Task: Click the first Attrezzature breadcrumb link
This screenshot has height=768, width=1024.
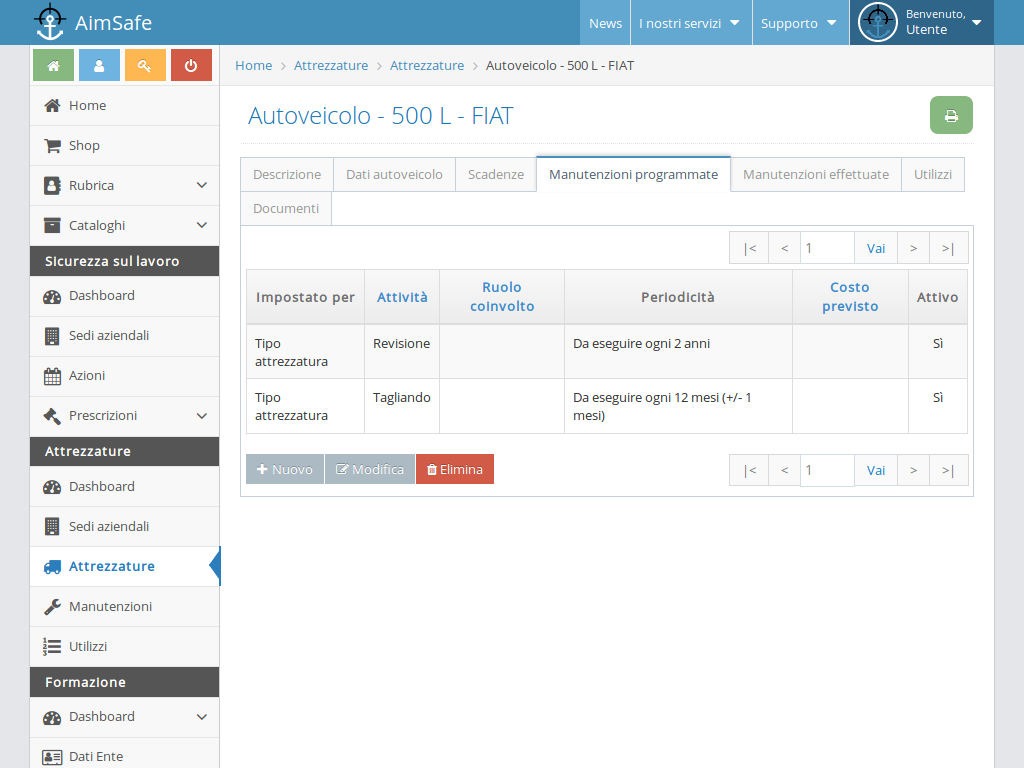Action: [331, 65]
